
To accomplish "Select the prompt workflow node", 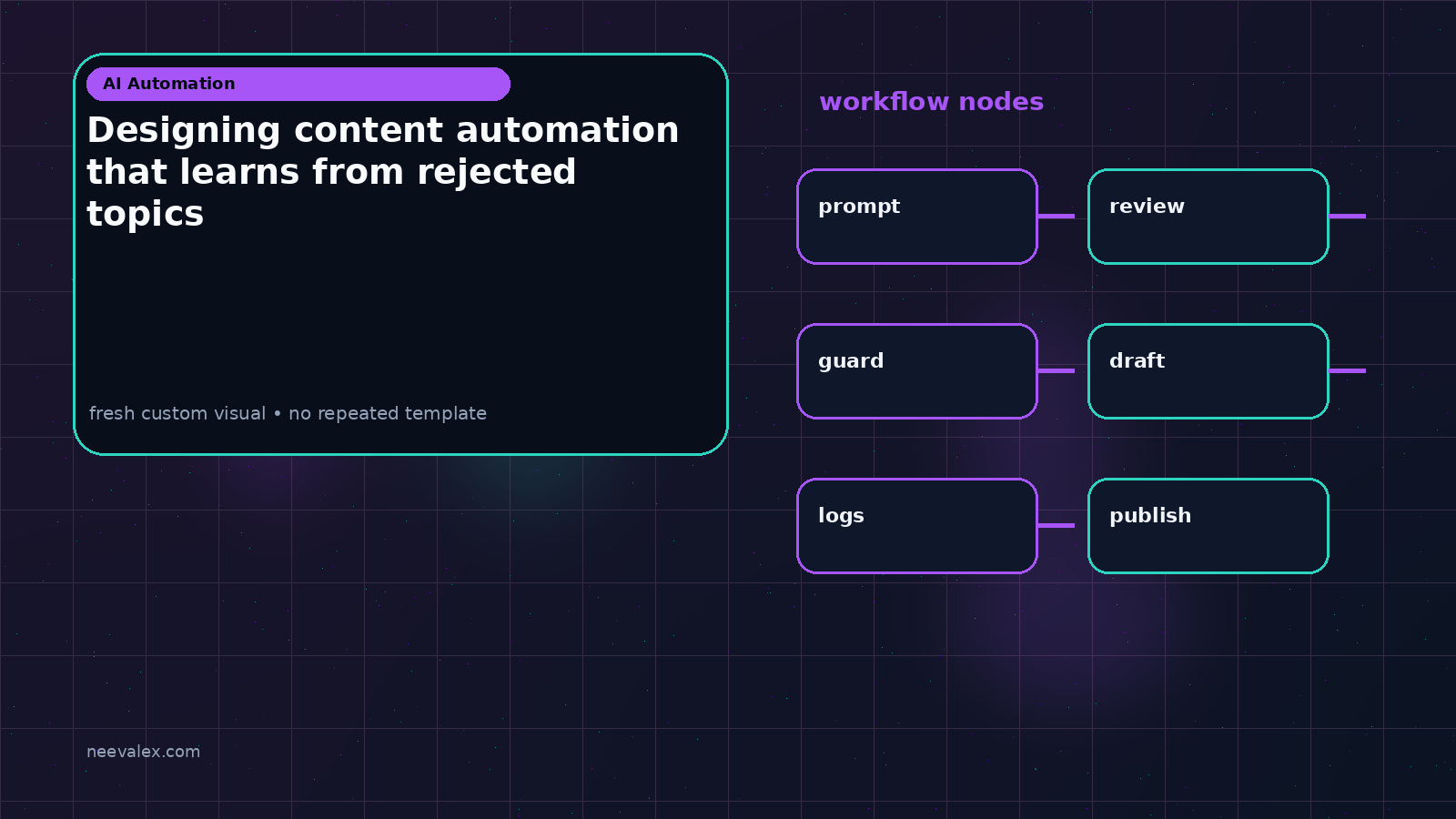I will [x=917, y=217].
